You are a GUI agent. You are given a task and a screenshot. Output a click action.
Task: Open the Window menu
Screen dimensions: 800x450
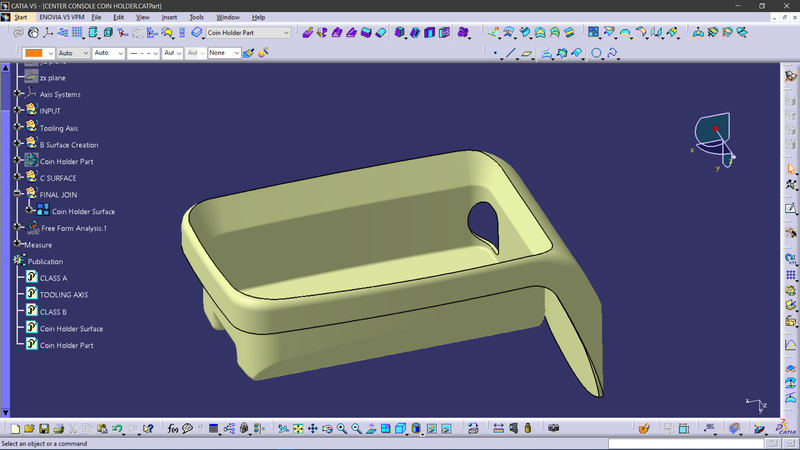(x=228, y=17)
